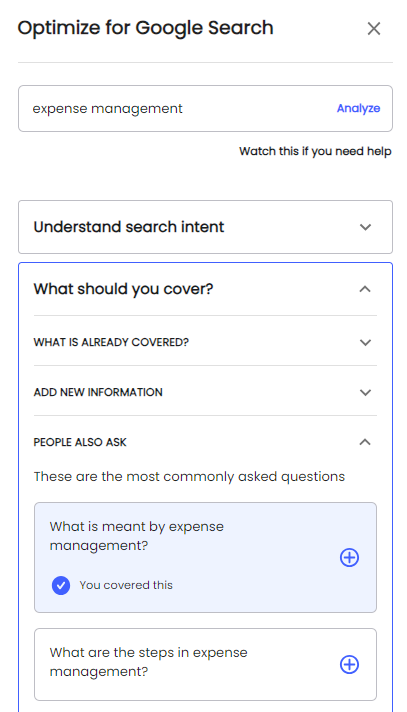Select the What are the steps question card
The image size is (407, 712).
pos(205,665)
